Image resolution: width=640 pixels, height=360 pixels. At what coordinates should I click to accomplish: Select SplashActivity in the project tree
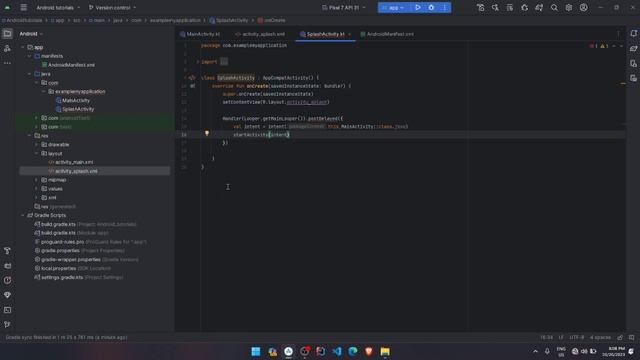click(75, 109)
